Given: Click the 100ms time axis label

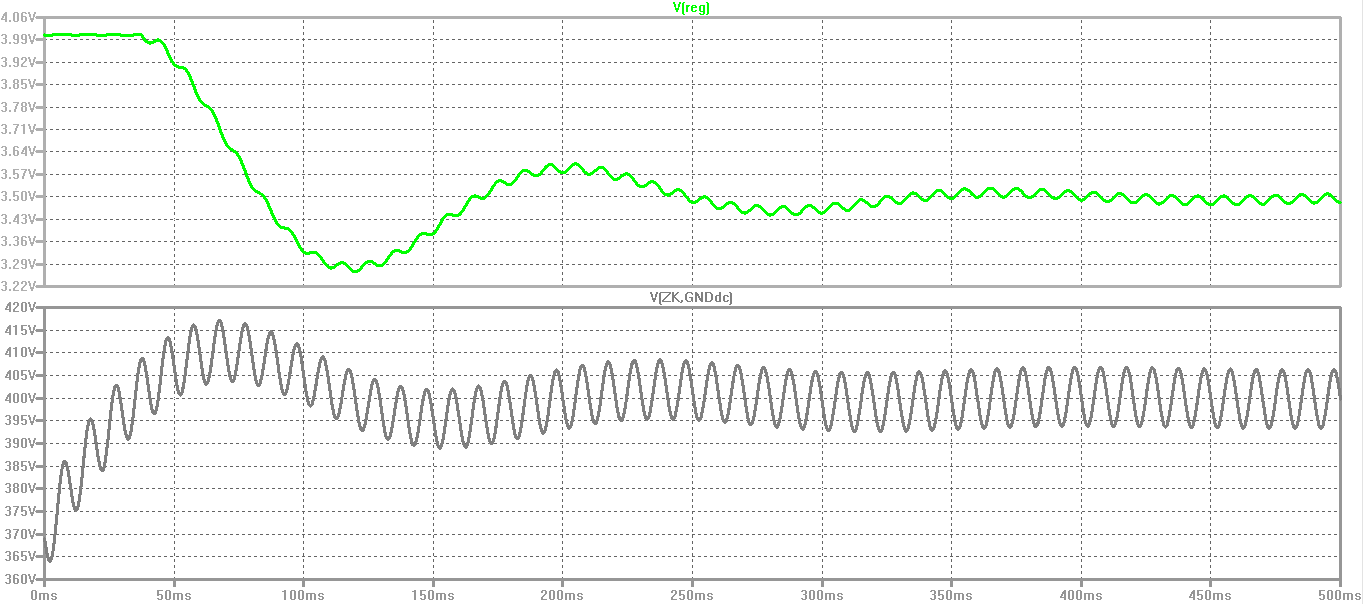Looking at the screenshot, I should [303, 594].
